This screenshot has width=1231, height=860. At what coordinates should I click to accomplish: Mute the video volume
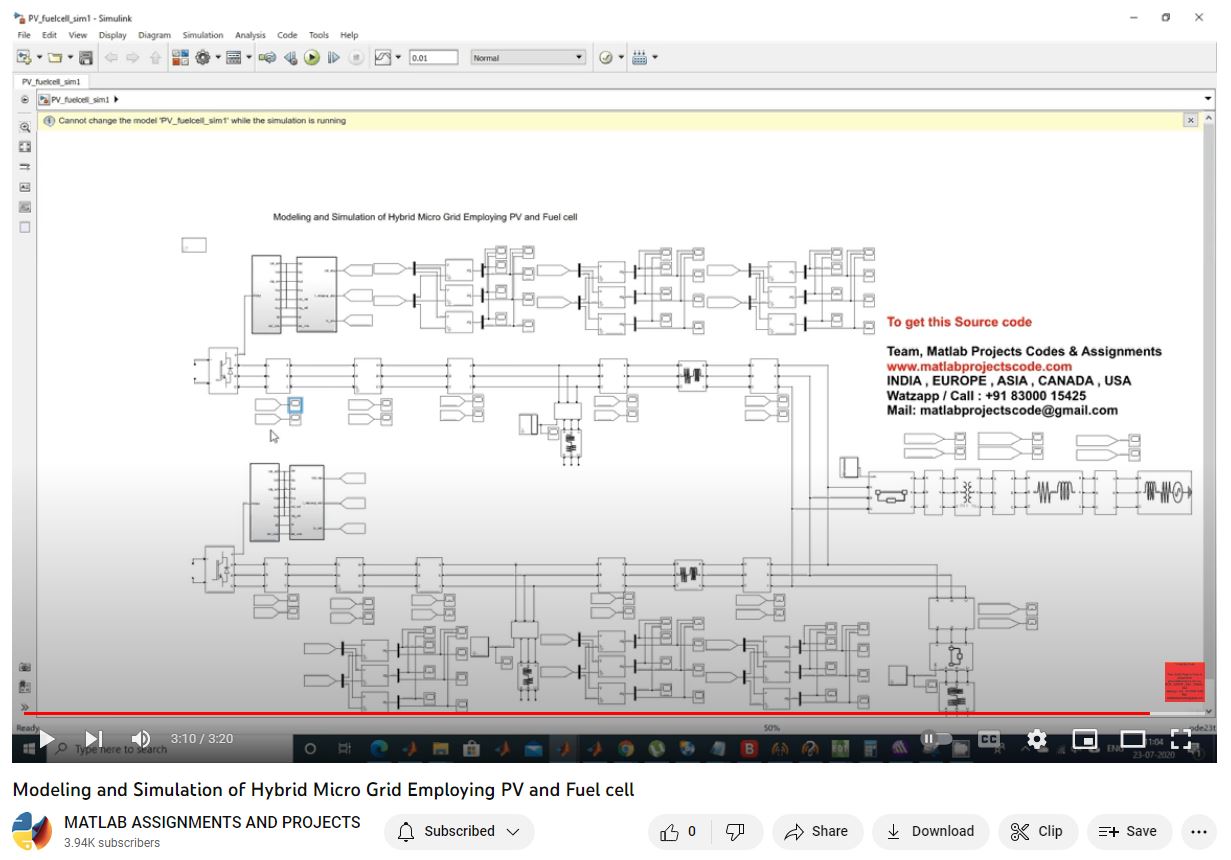click(x=141, y=739)
